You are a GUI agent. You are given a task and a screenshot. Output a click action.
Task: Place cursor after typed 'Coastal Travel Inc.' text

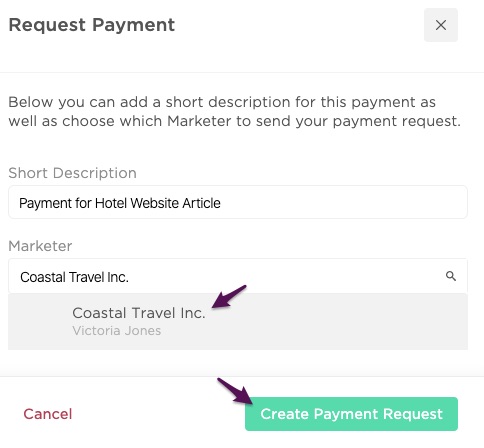pyautogui.click(x=131, y=277)
